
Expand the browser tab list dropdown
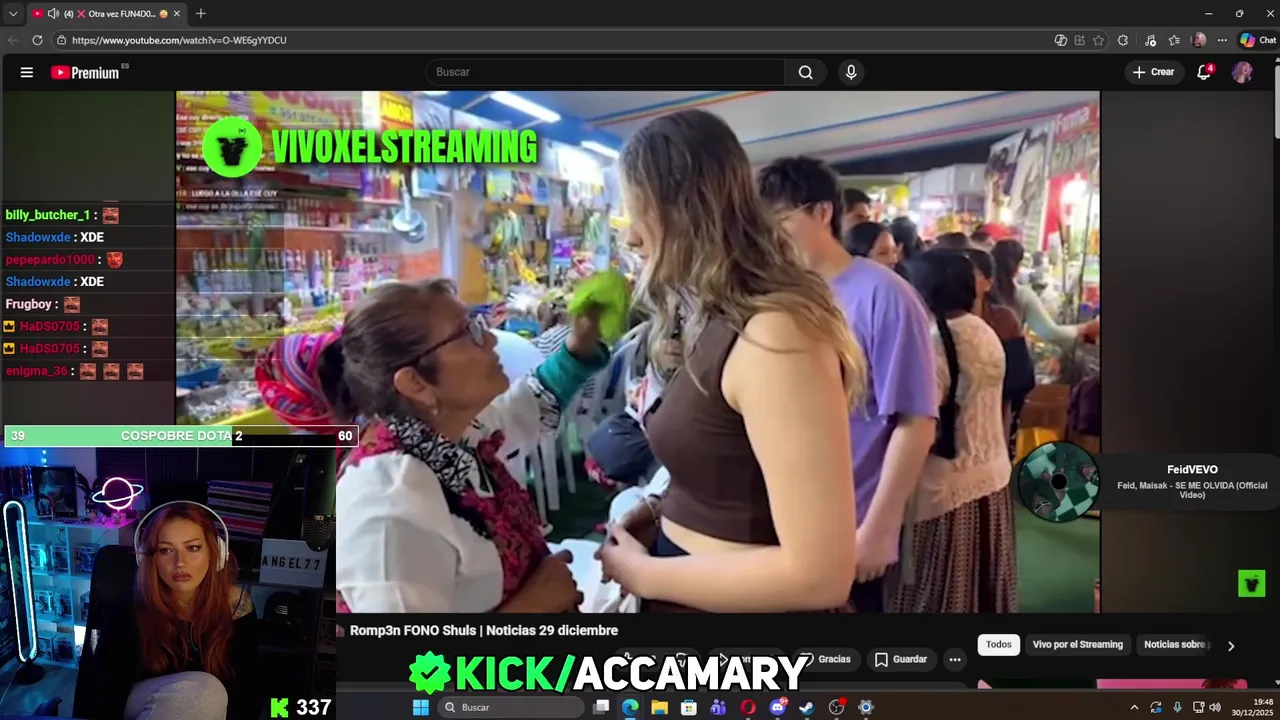point(13,13)
